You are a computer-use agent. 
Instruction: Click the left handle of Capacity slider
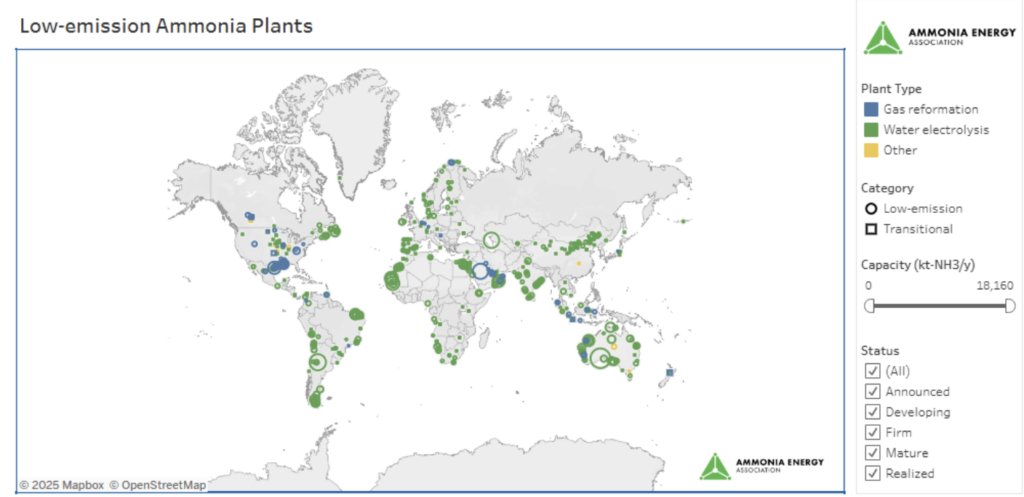(x=869, y=306)
